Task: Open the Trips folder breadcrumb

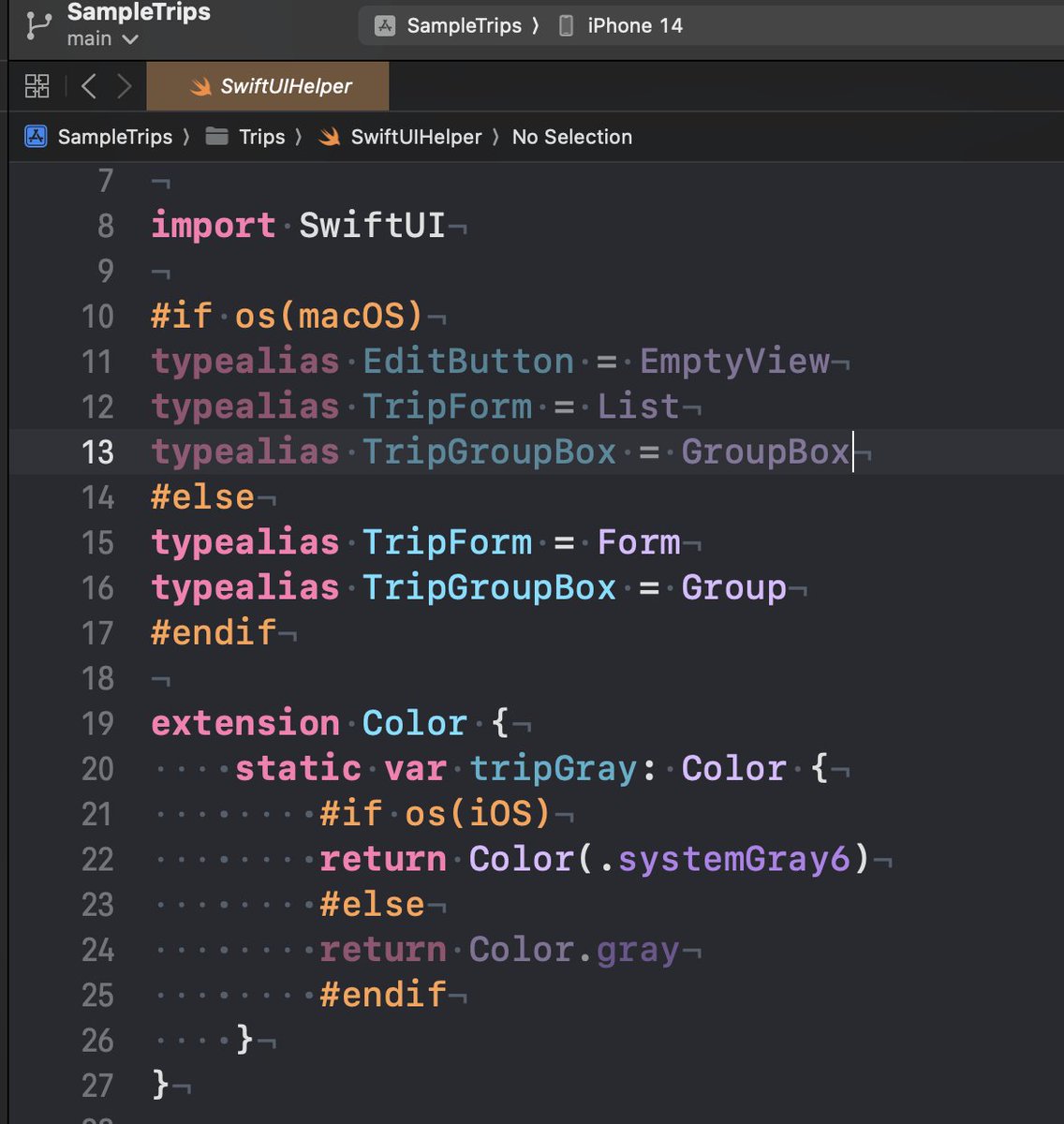Action: [261, 137]
